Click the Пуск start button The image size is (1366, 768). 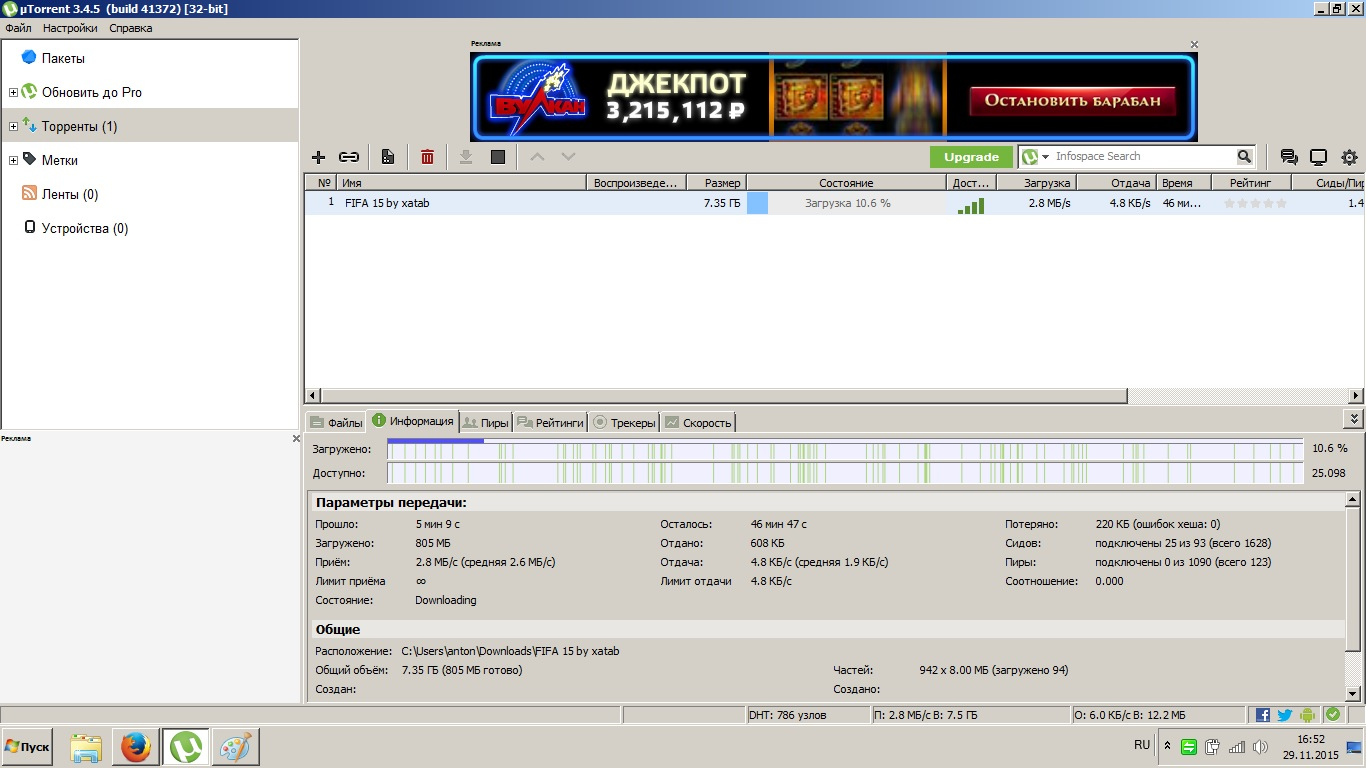click(27, 747)
